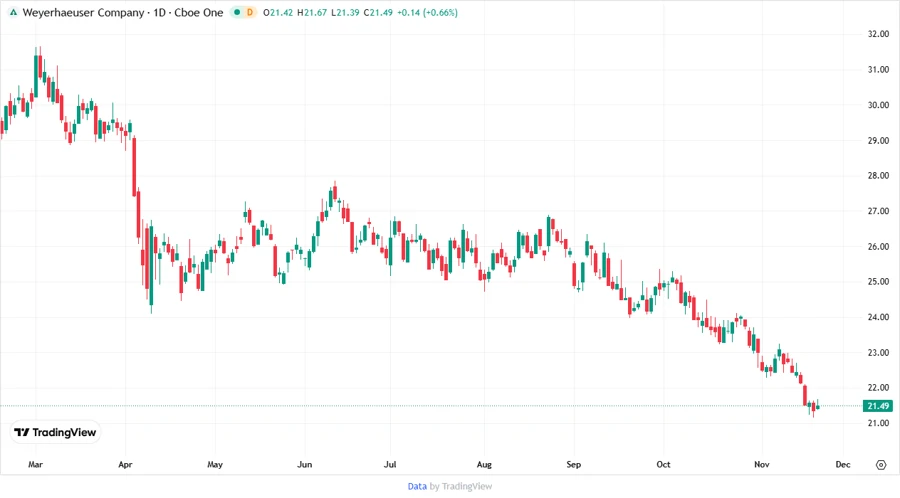
Task: Click the 30.00 price axis label
Action: point(878,105)
